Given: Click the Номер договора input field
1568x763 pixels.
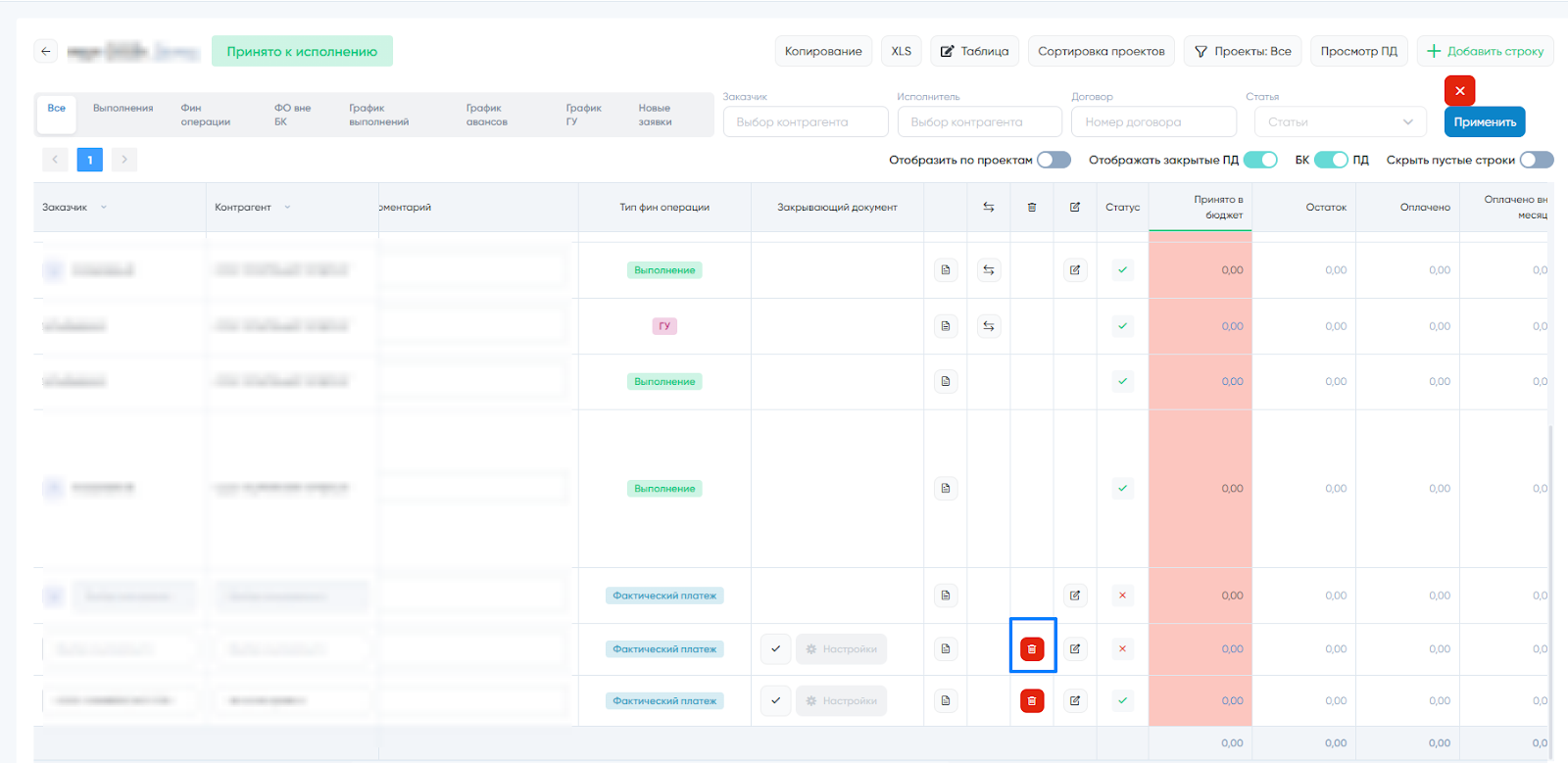Looking at the screenshot, I should coord(1153,122).
